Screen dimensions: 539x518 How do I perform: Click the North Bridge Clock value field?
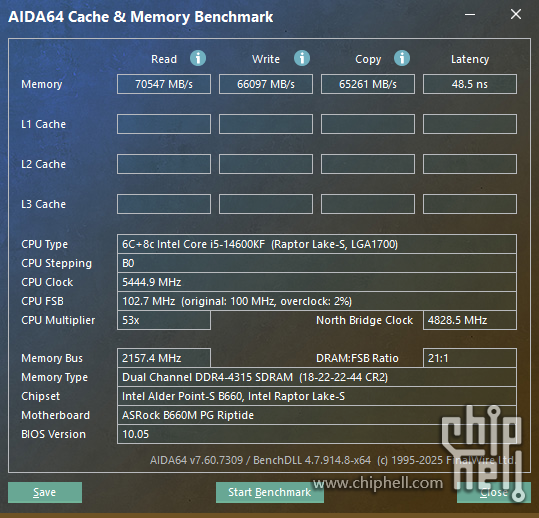click(x=470, y=320)
